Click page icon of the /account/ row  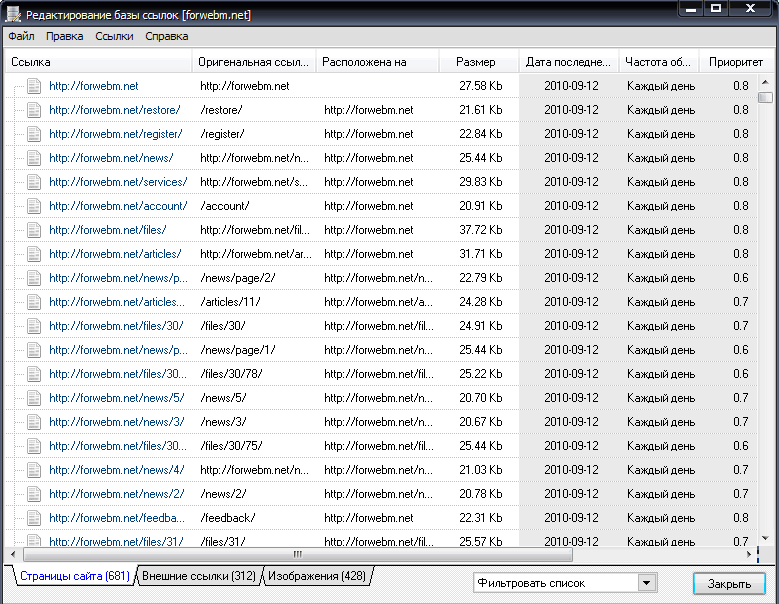(x=34, y=206)
